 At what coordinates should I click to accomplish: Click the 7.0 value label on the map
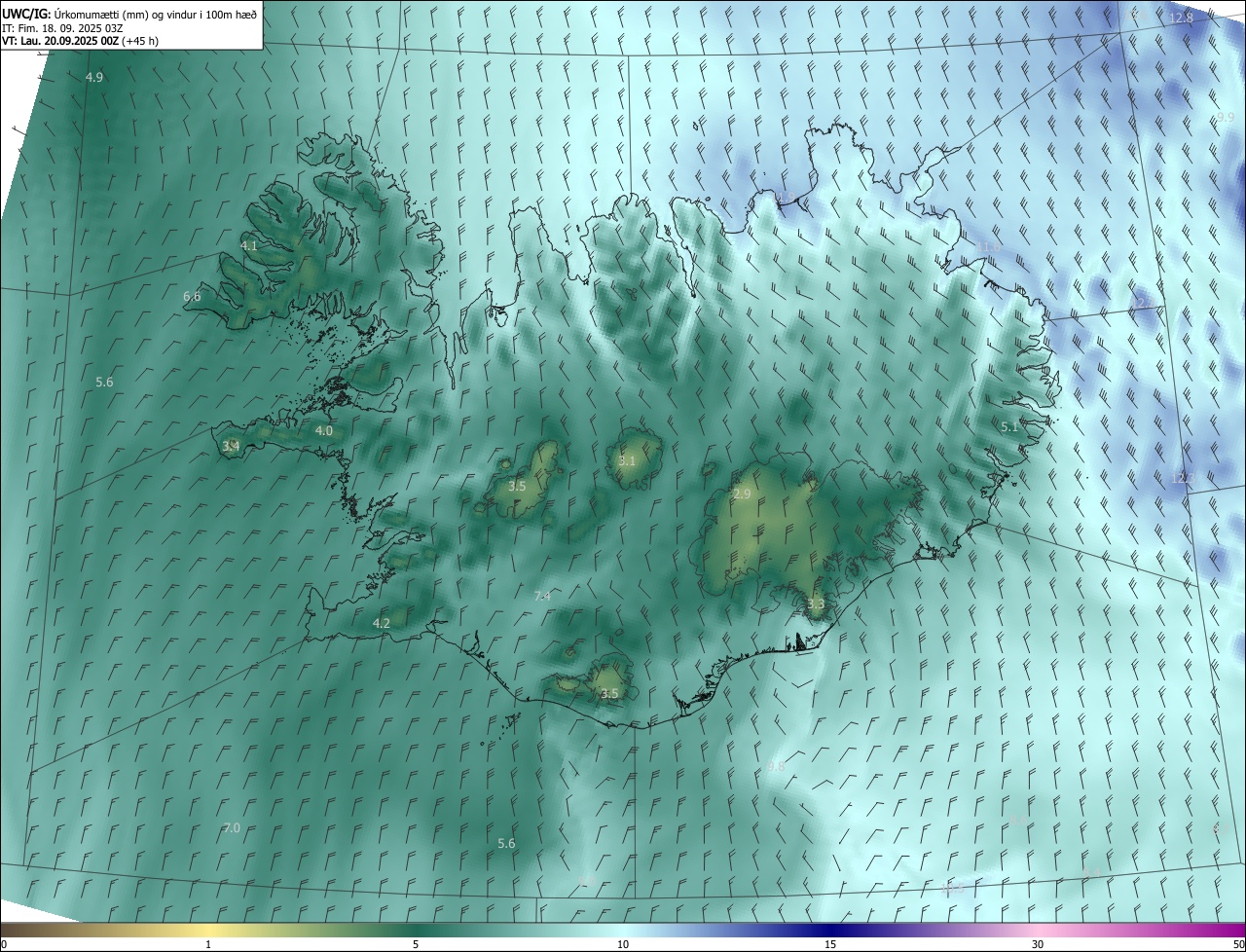point(231,827)
